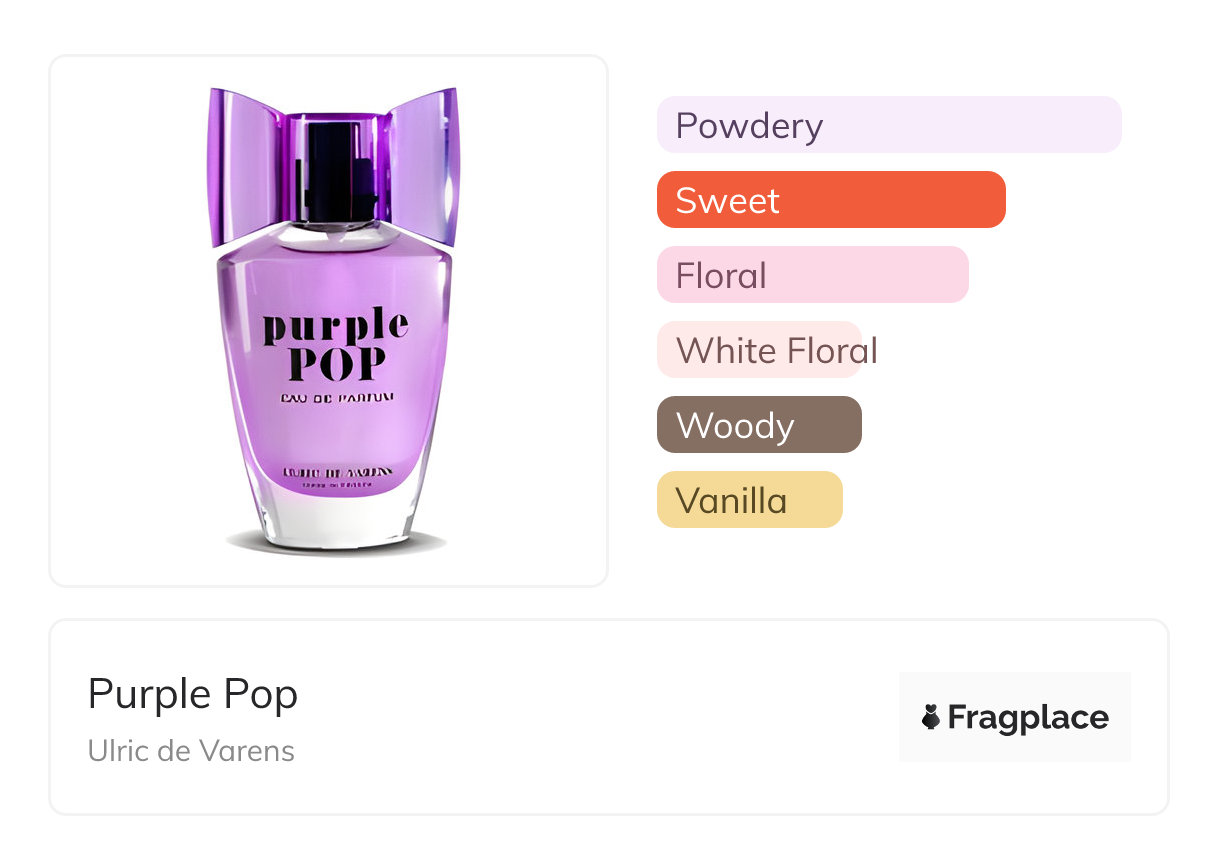
Task: Click the black spray nozzle on the bottle
Action: click(x=334, y=168)
